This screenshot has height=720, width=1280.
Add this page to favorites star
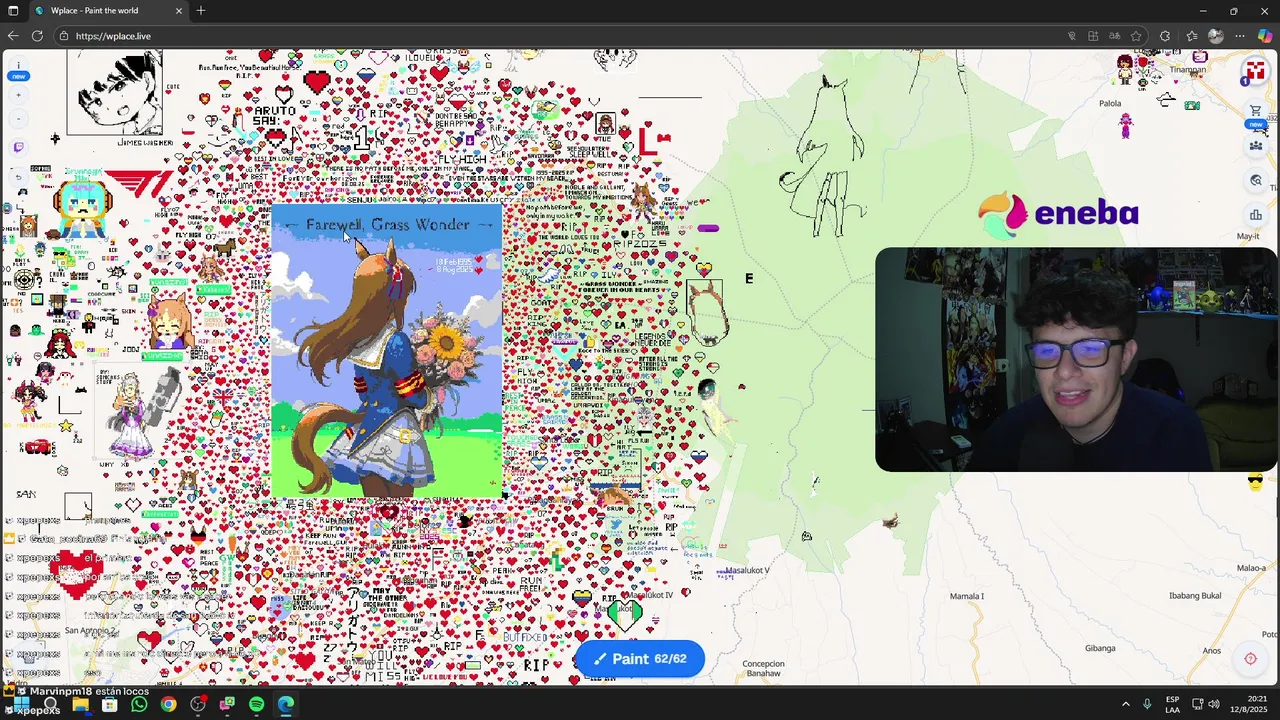coord(1136,36)
